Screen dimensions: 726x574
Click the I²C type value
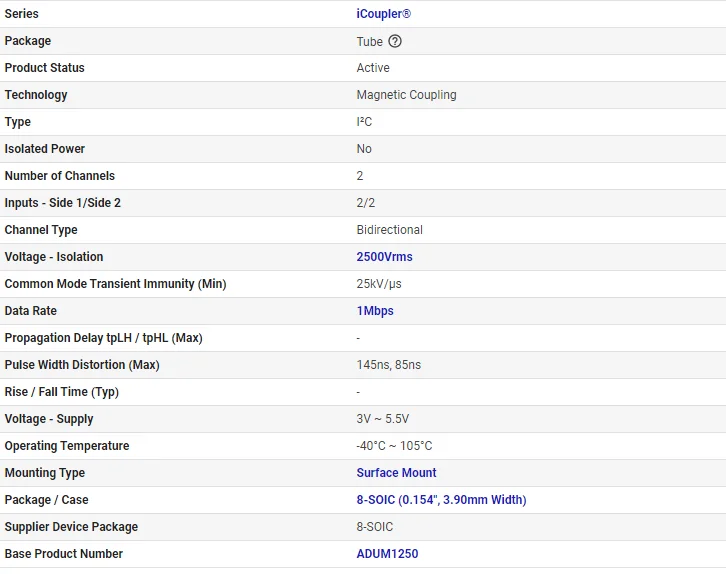[363, 122]
